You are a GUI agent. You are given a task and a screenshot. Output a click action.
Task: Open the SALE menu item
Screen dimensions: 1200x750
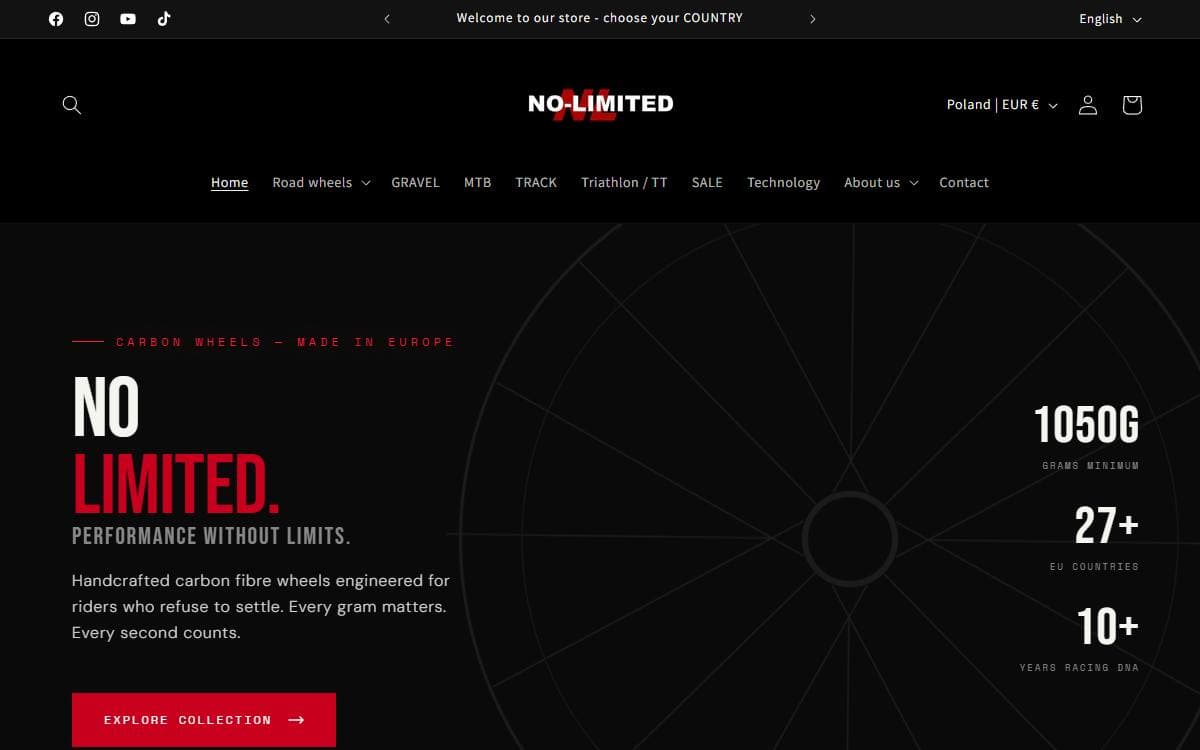[x=707, y=183]
